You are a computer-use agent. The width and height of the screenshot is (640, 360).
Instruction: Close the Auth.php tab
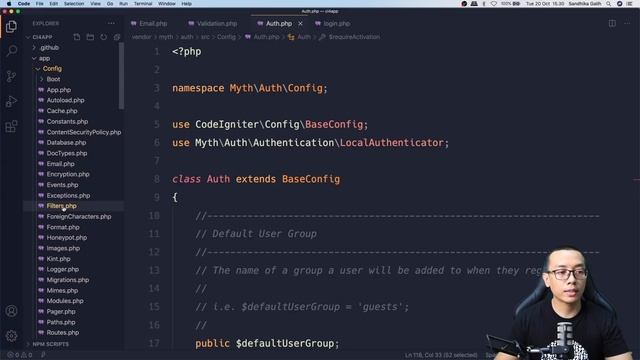tap(300, 24)
